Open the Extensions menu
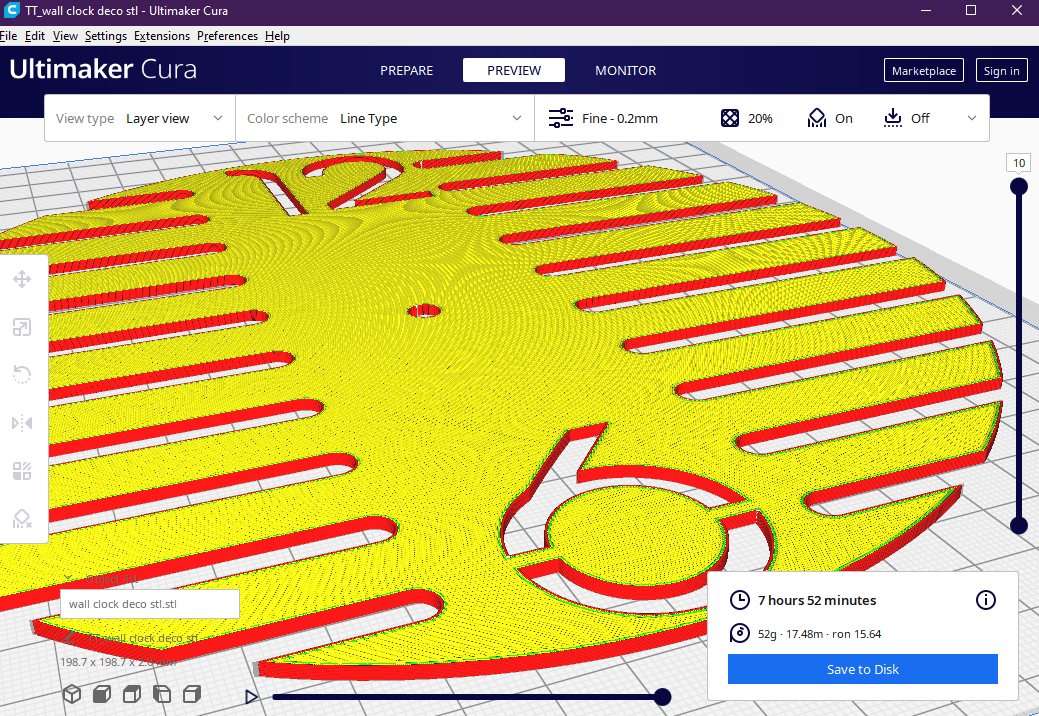 pyautogui.click(x=162, y=36)
